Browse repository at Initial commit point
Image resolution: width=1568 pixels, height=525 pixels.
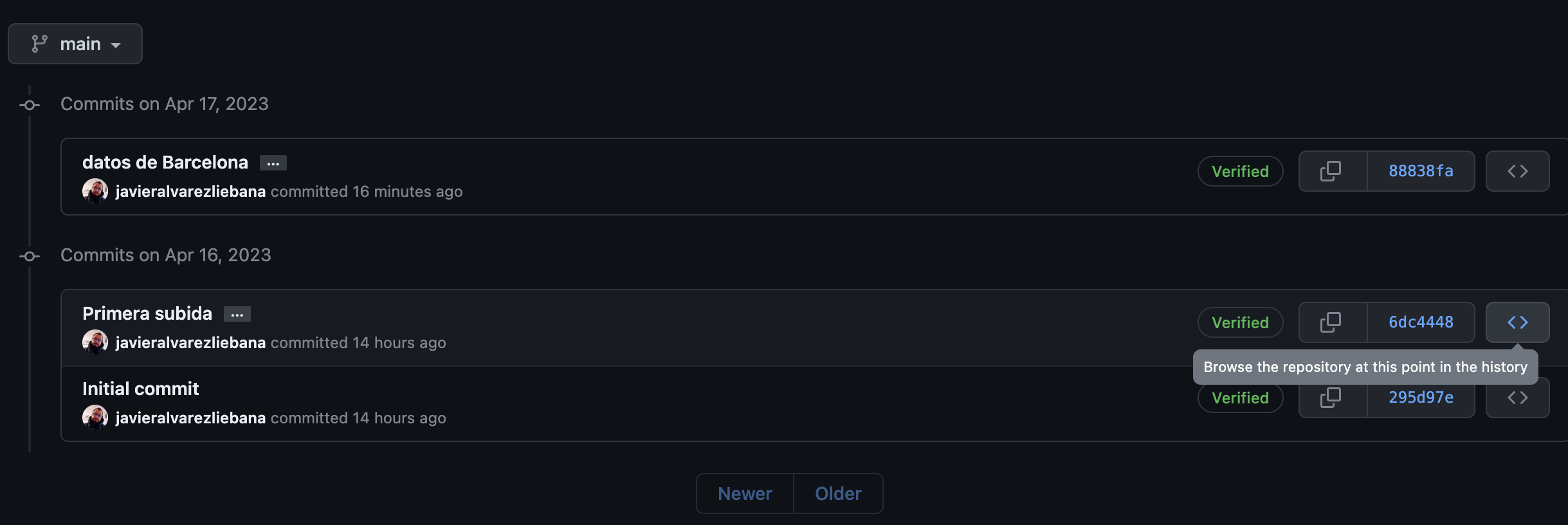point(1517,401)
